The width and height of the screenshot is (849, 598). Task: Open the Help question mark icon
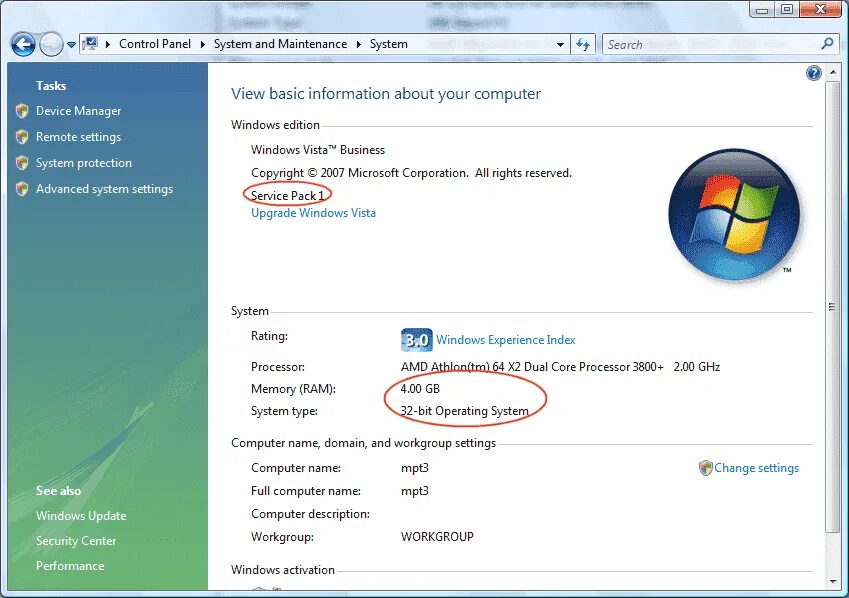[813, 73]
